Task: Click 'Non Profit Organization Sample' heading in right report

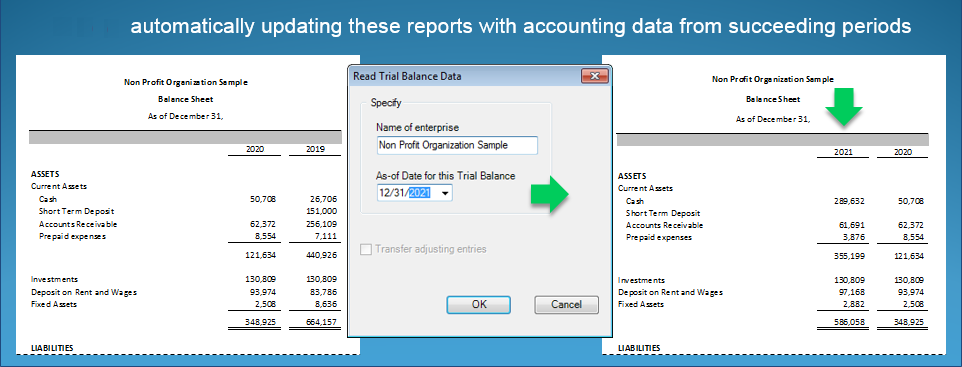Action: click(773, 79)
